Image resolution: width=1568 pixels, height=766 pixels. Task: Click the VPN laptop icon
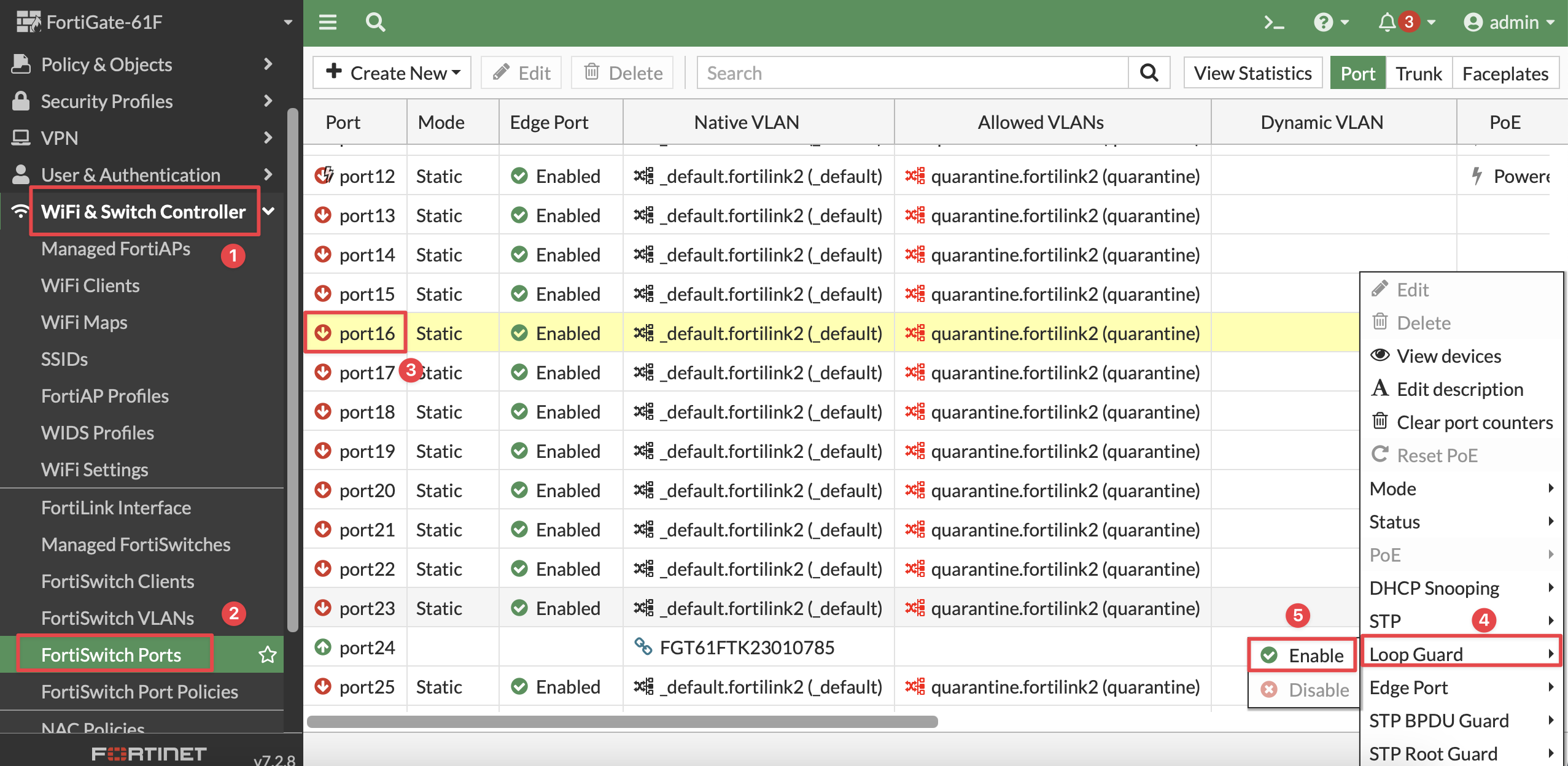coord(21,137)
